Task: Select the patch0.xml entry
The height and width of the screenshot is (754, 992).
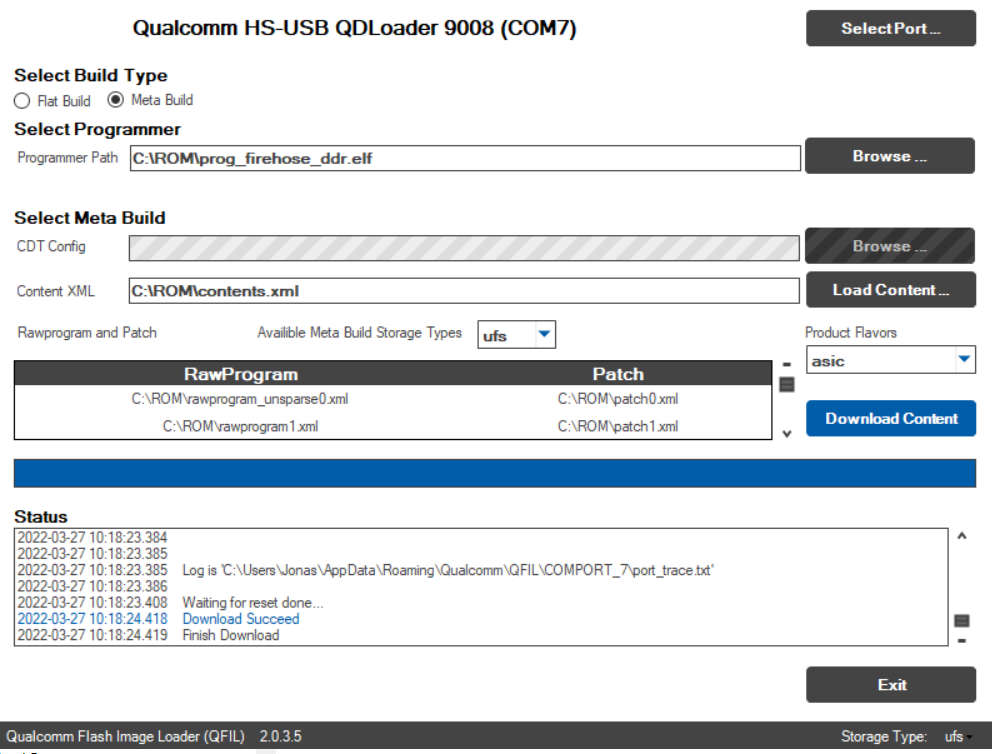Action: point(617,399)
